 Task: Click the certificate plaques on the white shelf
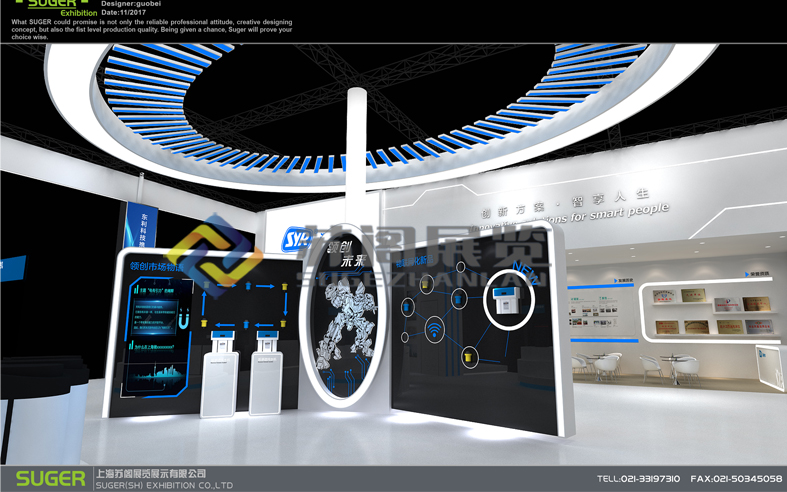pos(710,312)
